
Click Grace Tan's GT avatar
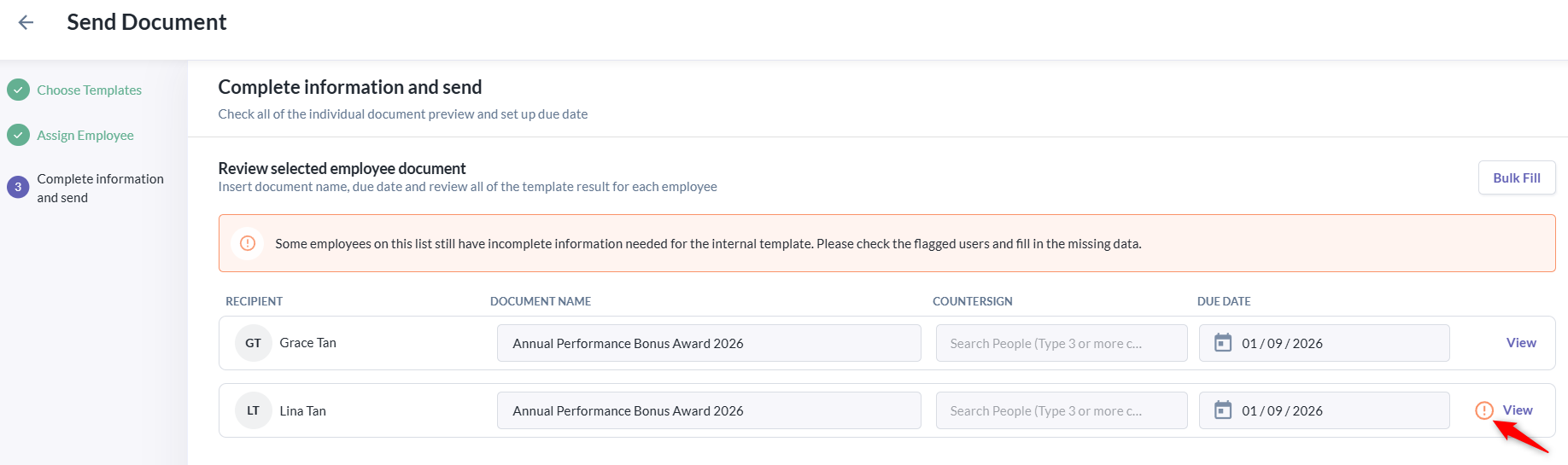coord(254,343)
